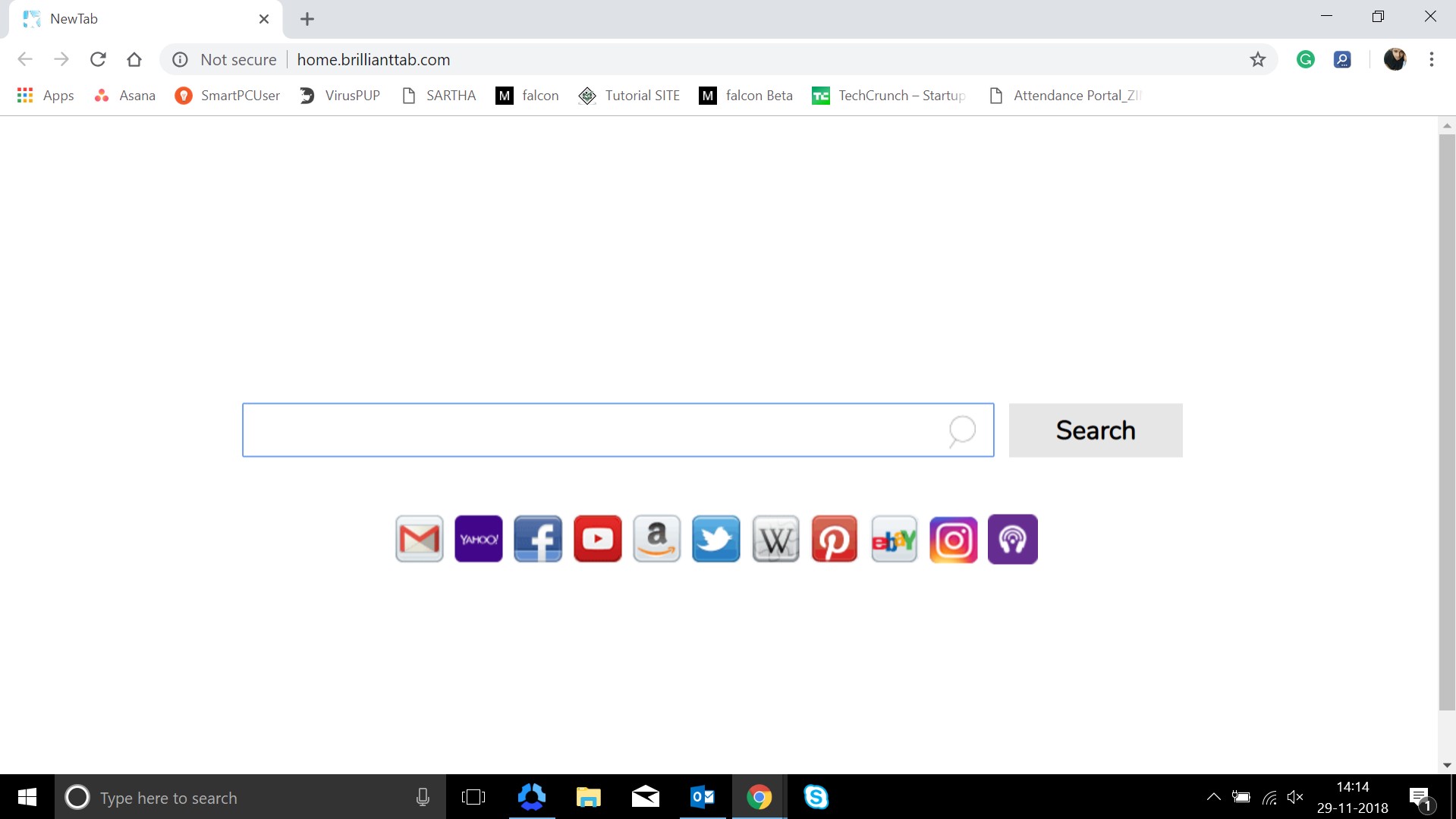The image size is (1456, 819).
Task: Open the Pinterest shortcut icon
Action: coord(835,539)
